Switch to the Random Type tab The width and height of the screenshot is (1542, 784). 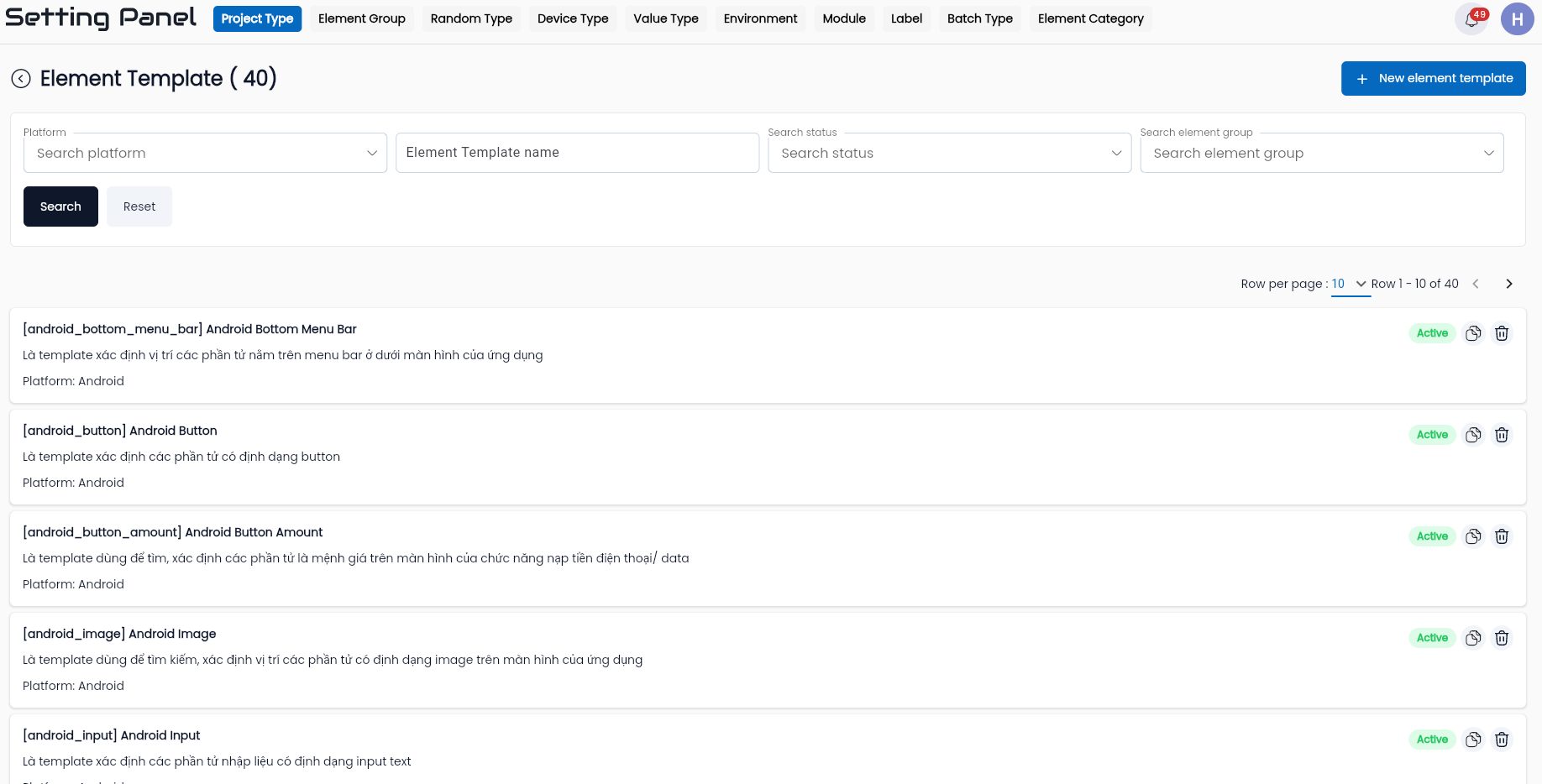point(471,18)
